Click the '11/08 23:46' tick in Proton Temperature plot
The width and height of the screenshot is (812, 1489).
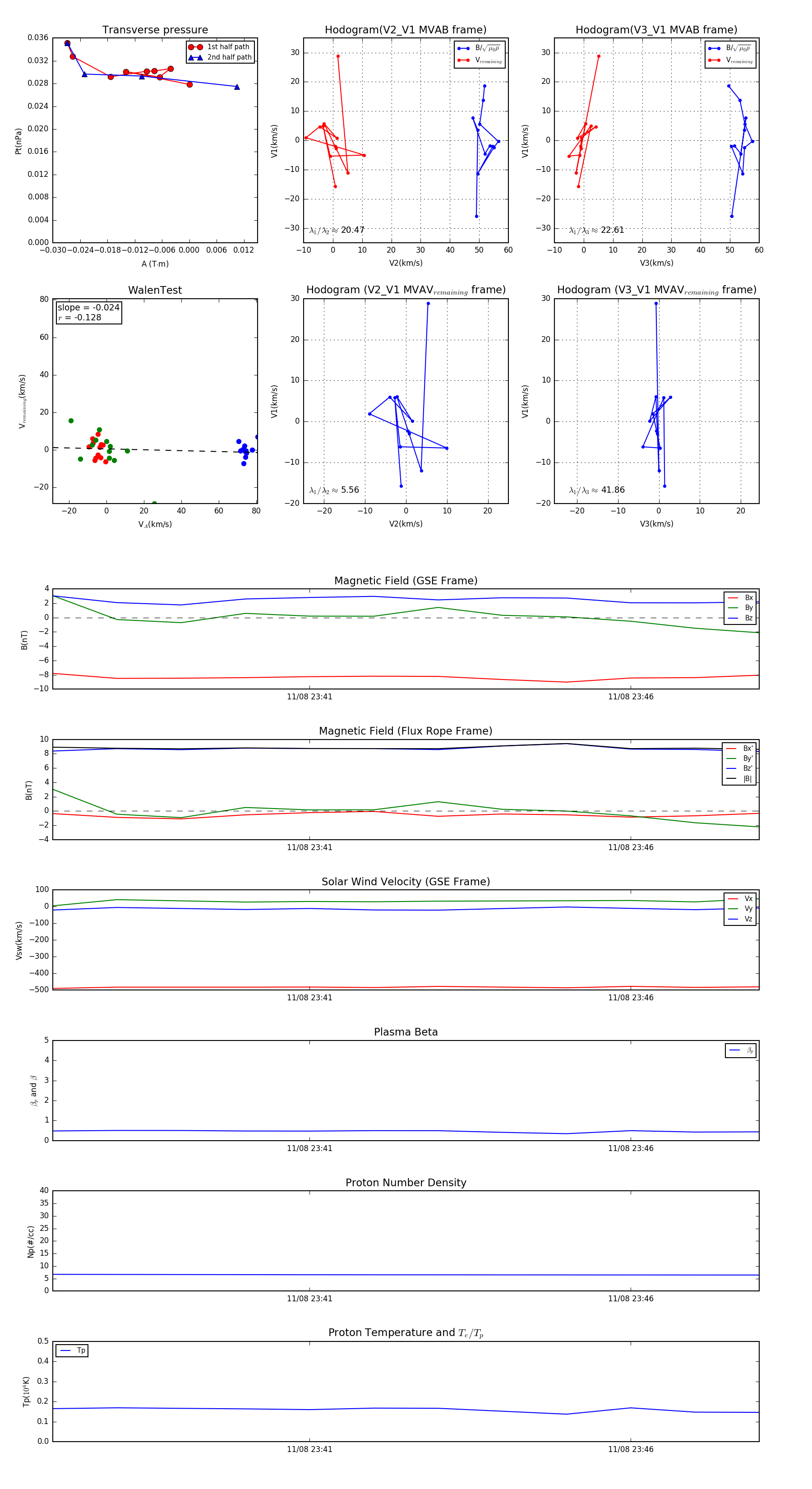click(x=631, y=1449)
